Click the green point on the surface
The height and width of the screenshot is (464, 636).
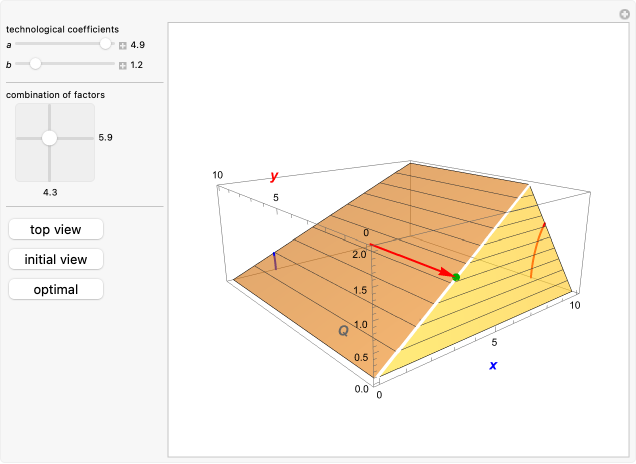(x=456, y=276)
